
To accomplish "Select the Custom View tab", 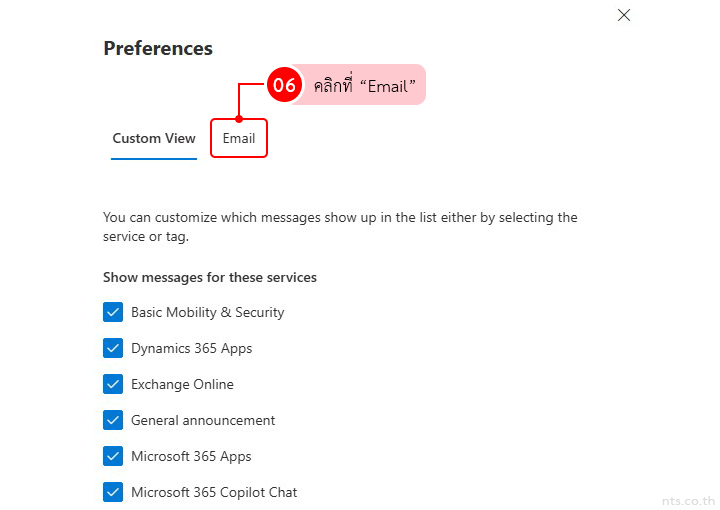I will click(x=154, y=138).
